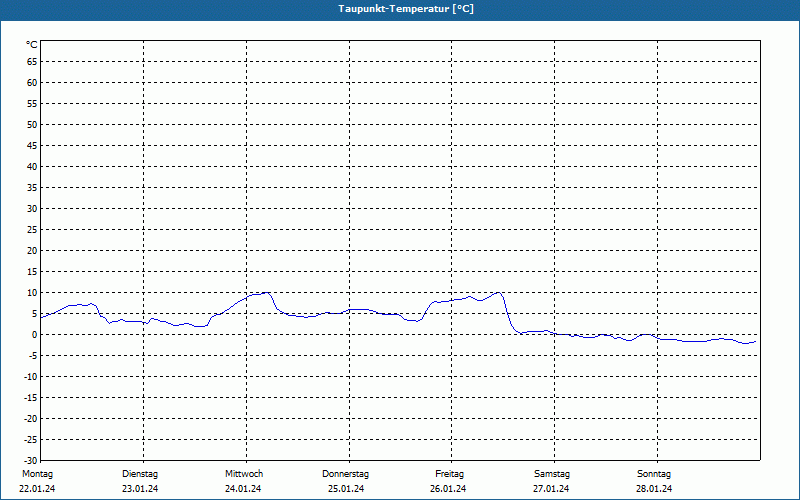
Task: Click the date 23.01.24
Action: point(140,489)
